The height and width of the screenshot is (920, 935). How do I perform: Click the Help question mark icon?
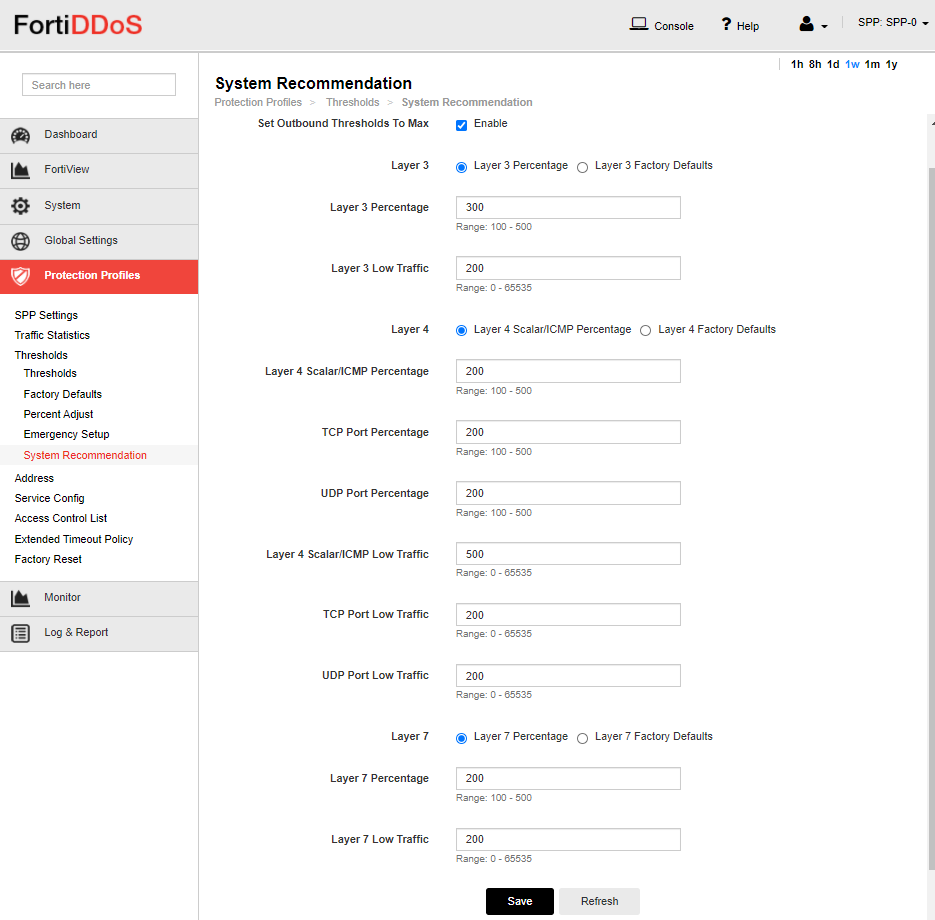(x=723, y=25)
